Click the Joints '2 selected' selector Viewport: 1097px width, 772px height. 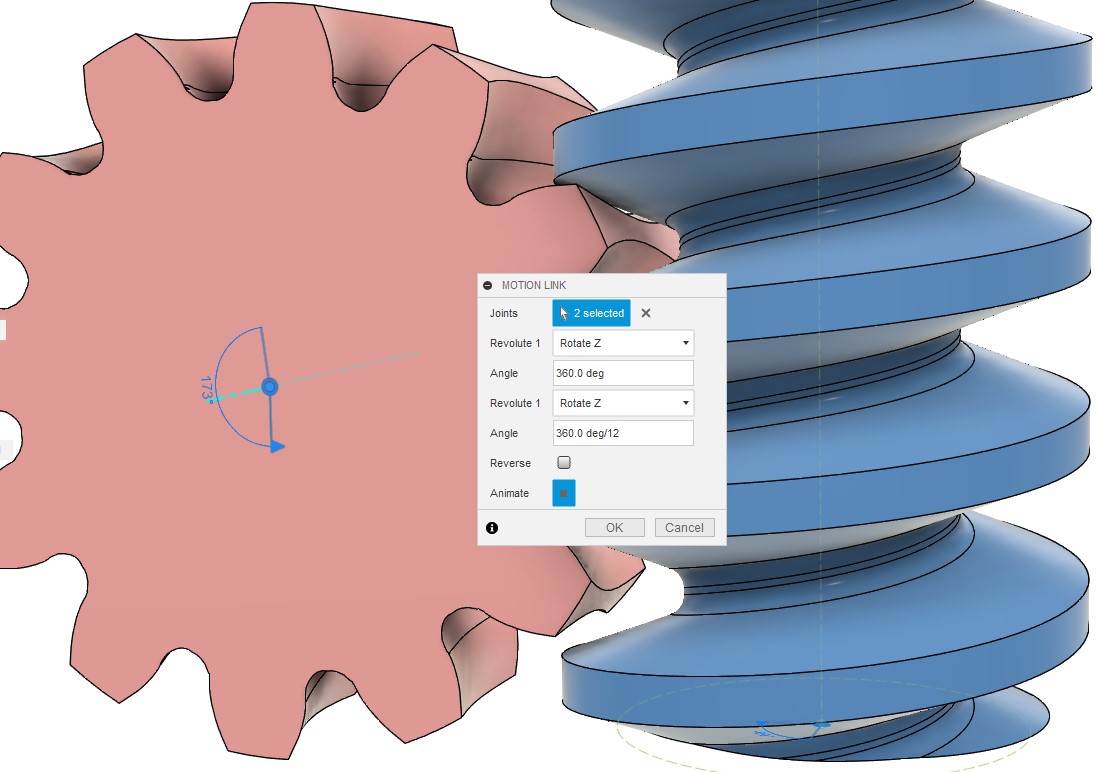coord(591,313)
